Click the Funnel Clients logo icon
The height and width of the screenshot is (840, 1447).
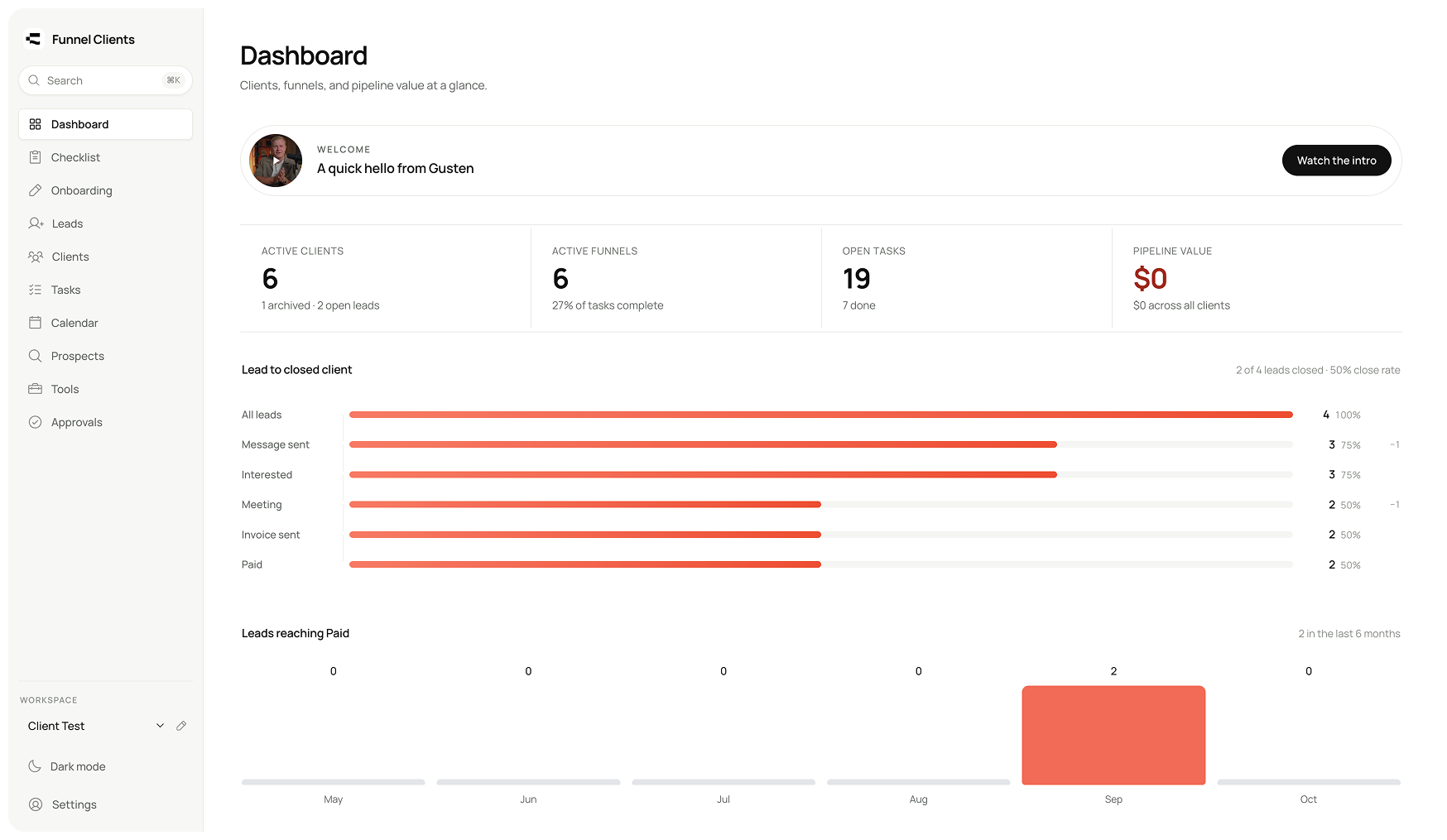[x=33, y=39]
